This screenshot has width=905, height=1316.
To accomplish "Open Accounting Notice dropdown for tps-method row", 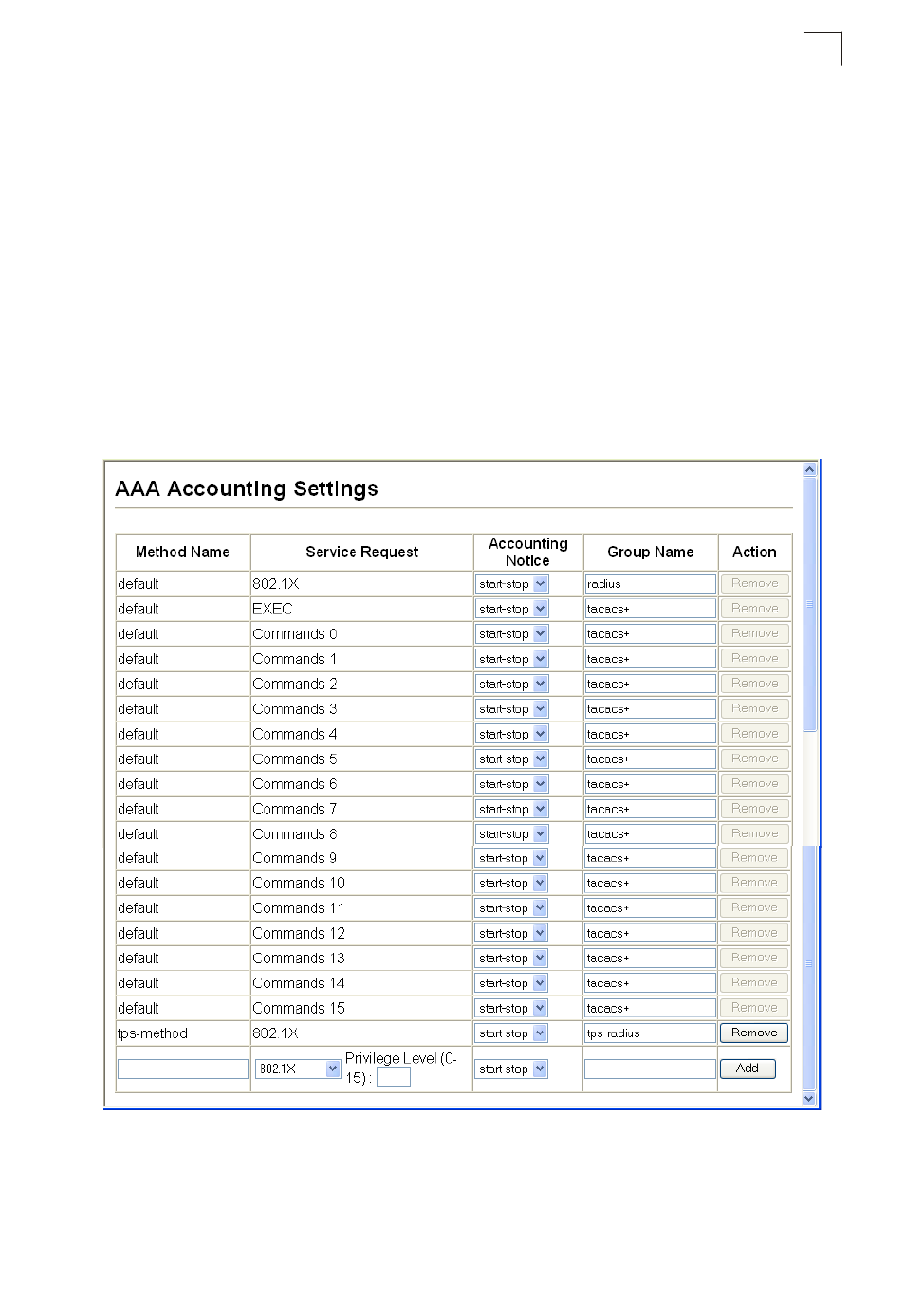I will coord(512,1033).
